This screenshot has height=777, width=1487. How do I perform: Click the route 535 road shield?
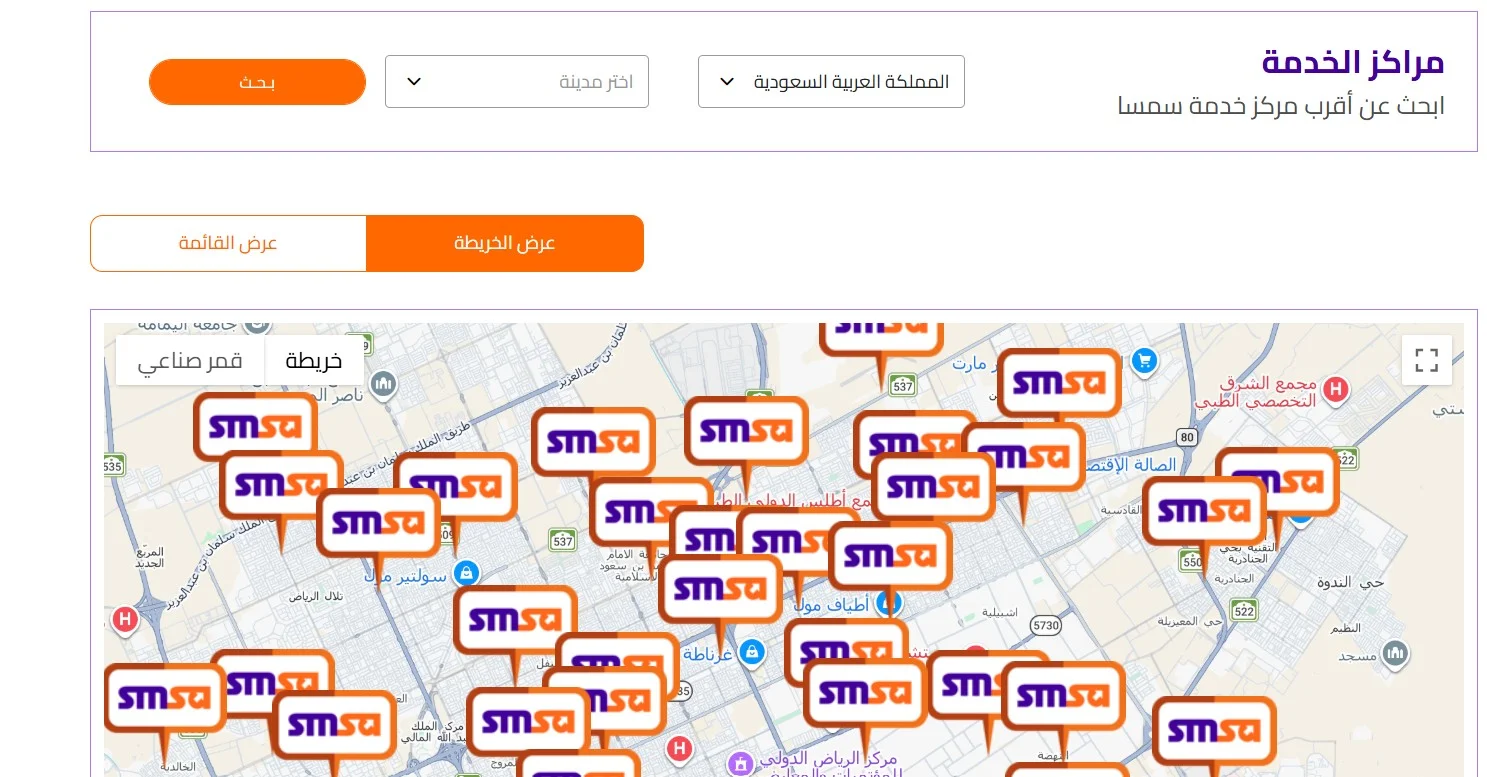pos(113,466)
